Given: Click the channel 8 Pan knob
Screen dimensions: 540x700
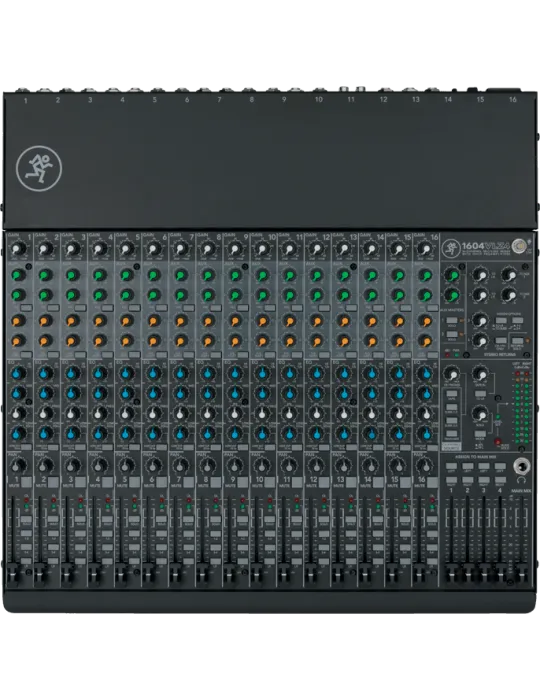Looking at the screenshot, I should pos(207,466).
